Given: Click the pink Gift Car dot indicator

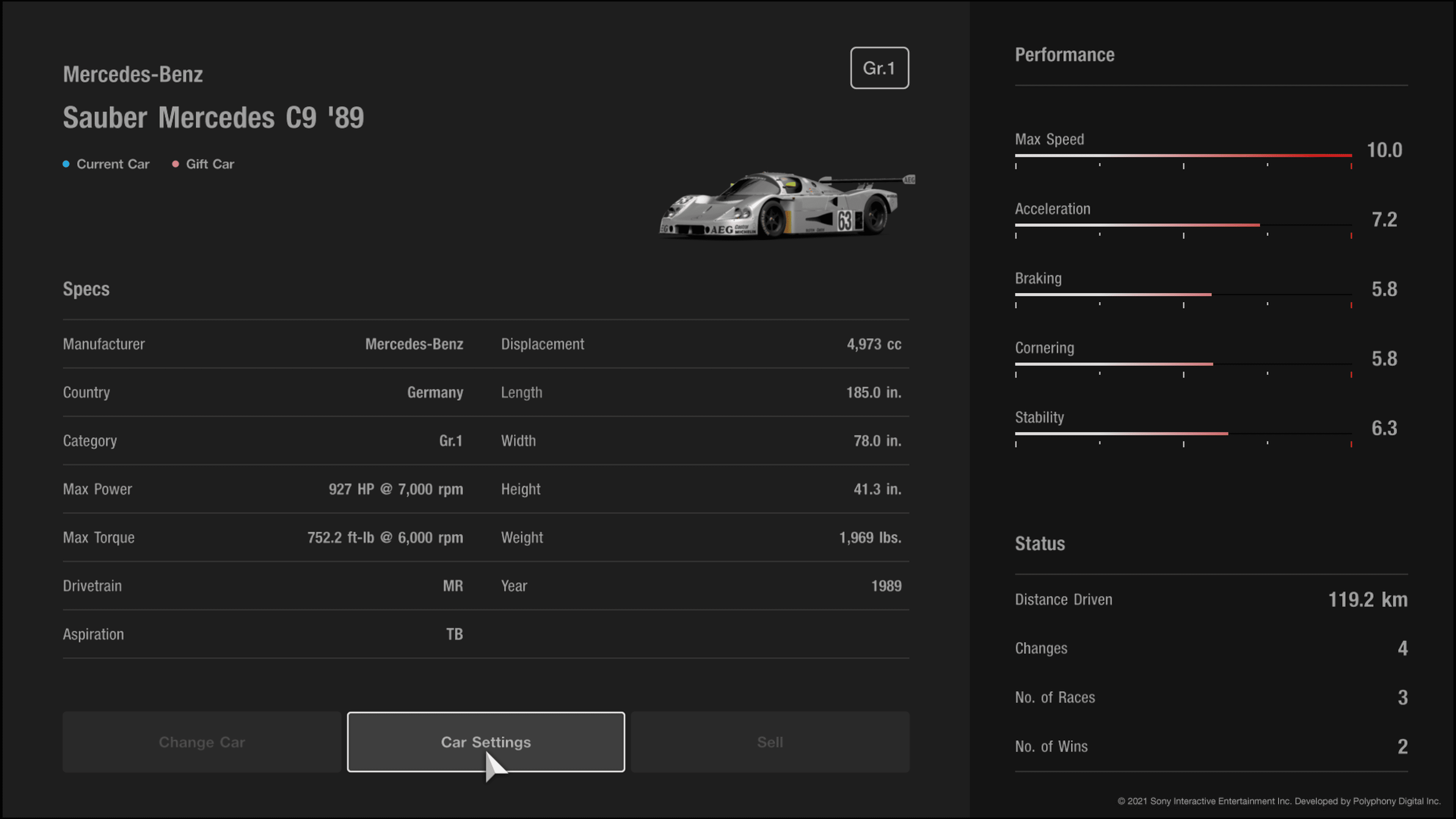Looking at the screenshot, I should coord(175,164).
